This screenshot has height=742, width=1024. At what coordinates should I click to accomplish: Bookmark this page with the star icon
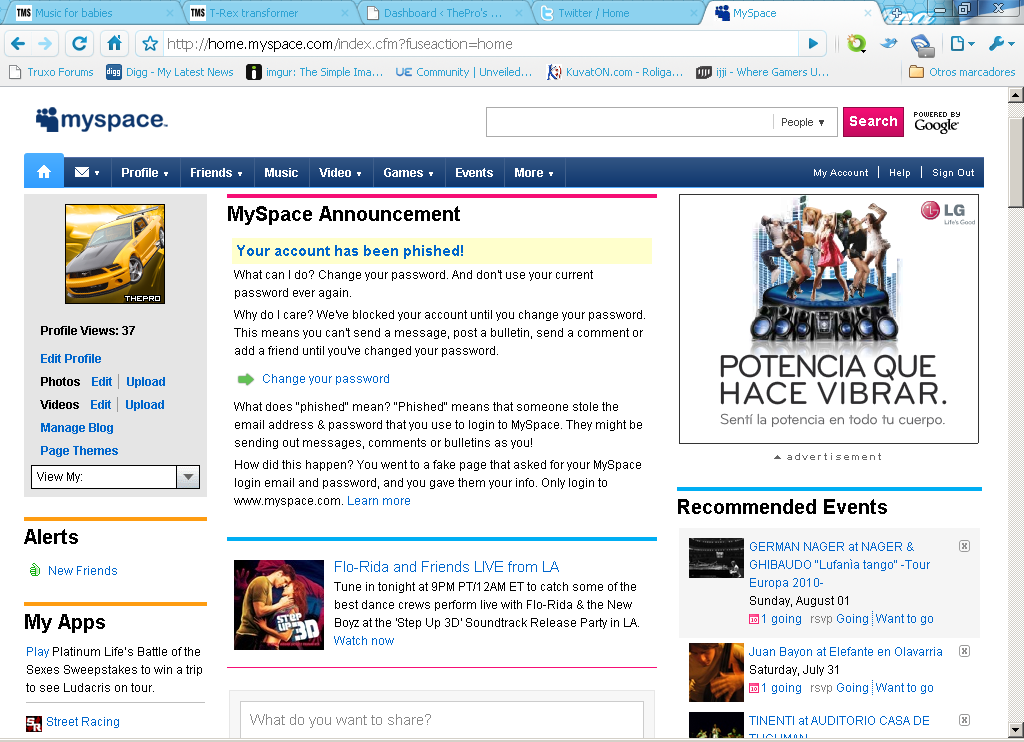[x=150, y=44]
